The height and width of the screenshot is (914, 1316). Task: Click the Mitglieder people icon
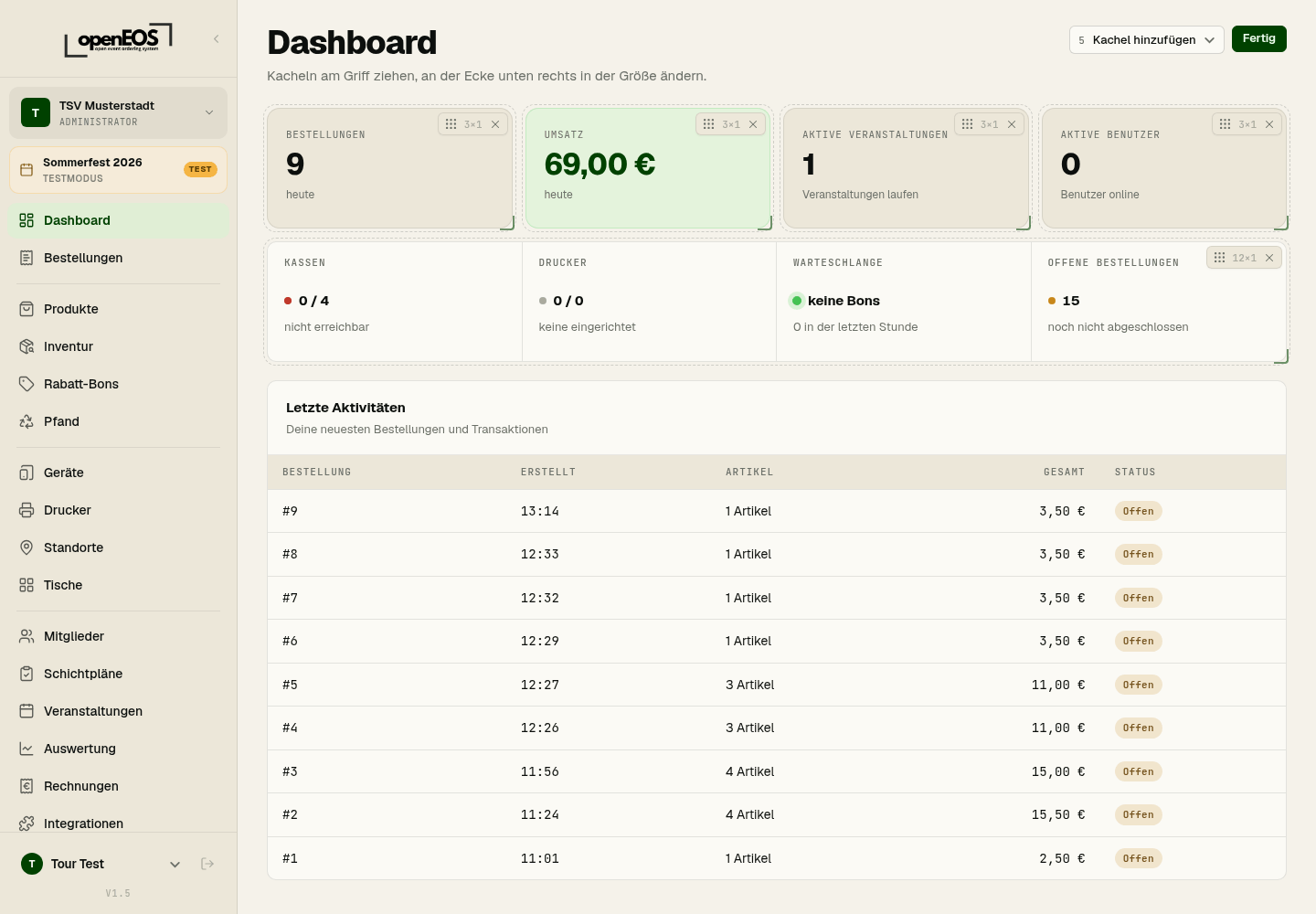[x=27, y=636]
